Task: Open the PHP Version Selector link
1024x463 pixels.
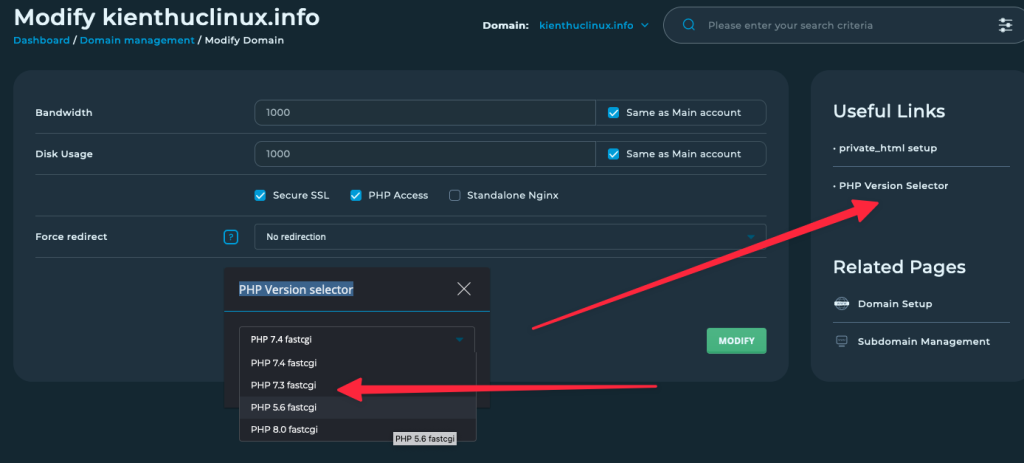Action: 893,185
